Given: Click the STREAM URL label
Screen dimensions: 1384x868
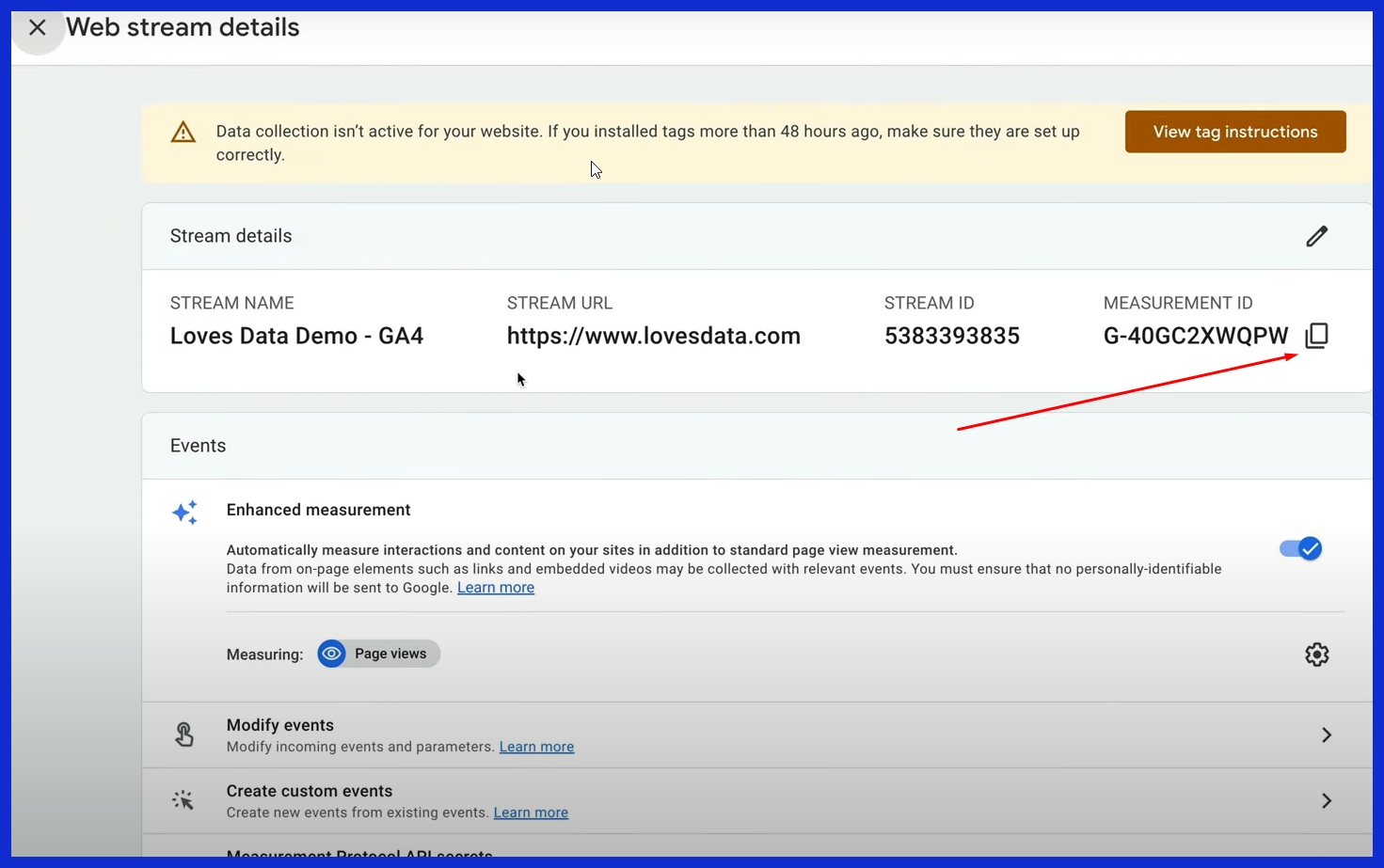Looking at the screenshot, I should 560,303.
